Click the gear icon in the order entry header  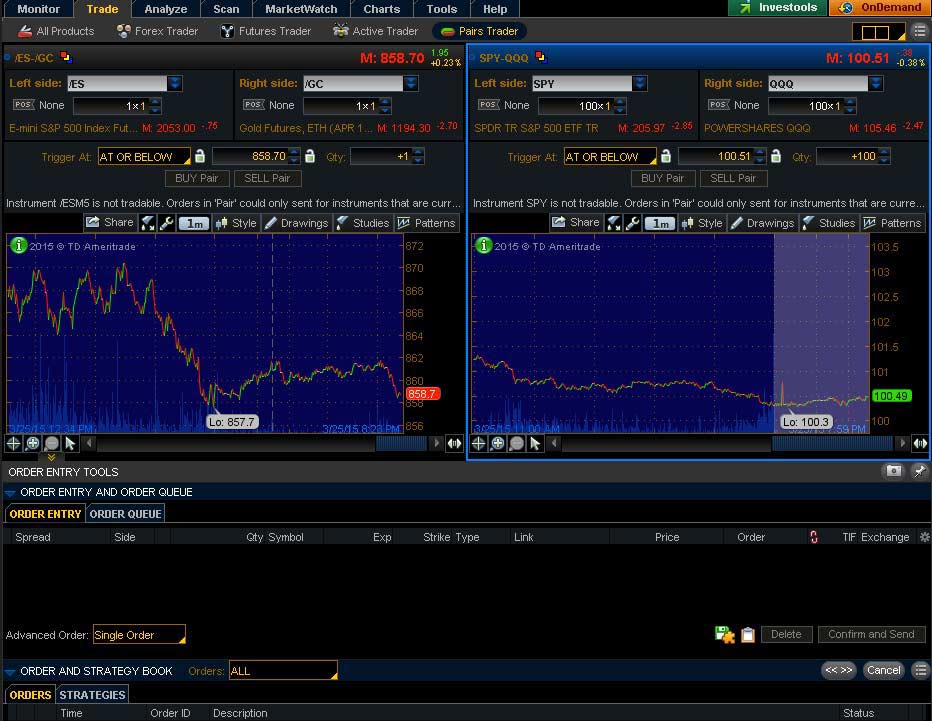pyautogui.click(x=924, y=537)
